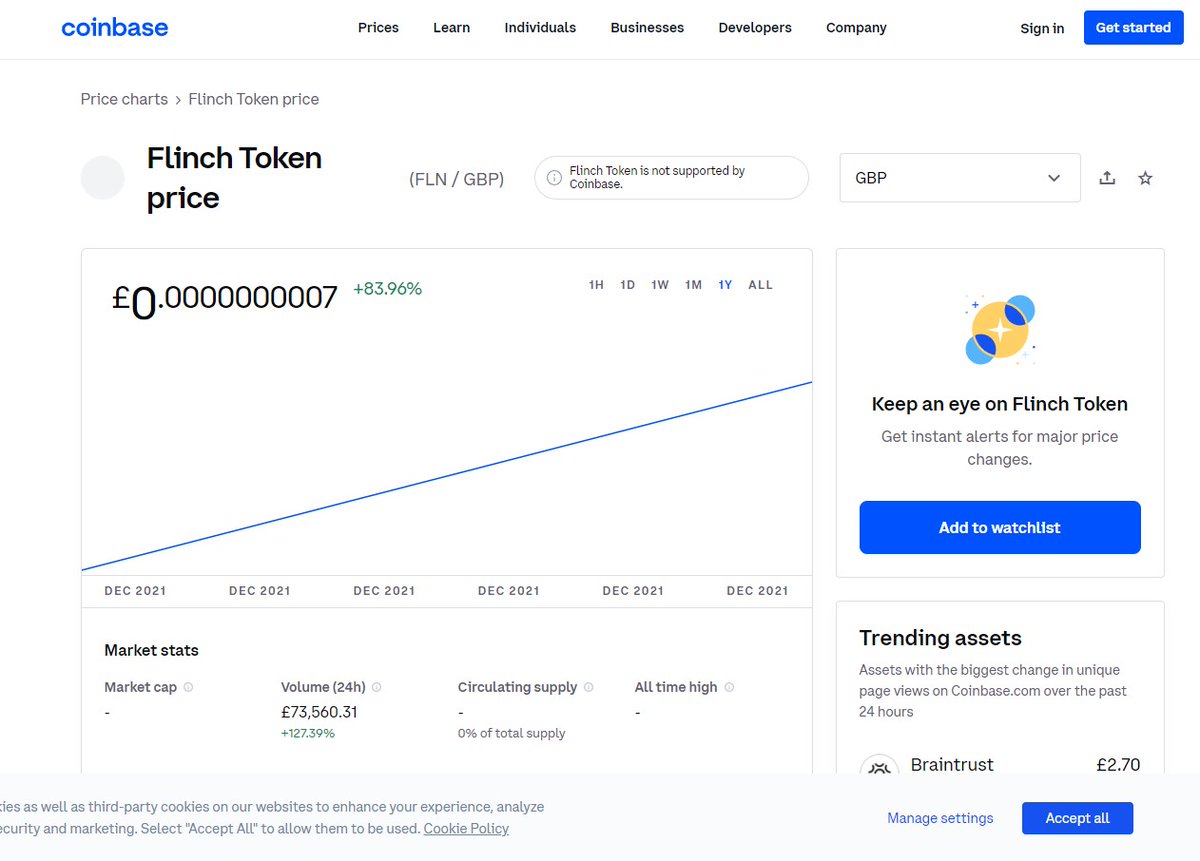Click the watchlist coin illustration
1200x861 pixels.
(1000, 329)
